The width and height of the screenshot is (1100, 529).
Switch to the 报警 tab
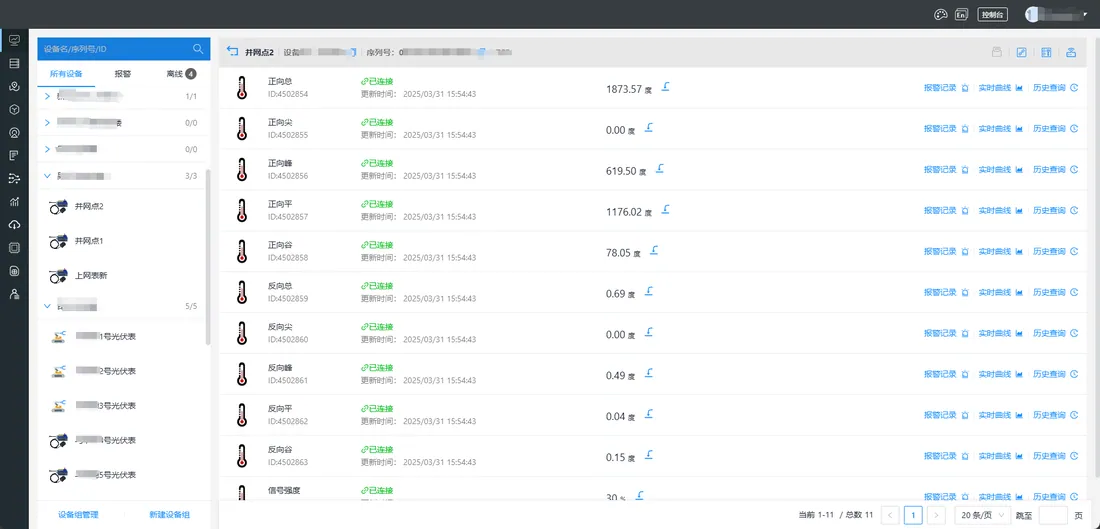[123, 74]
